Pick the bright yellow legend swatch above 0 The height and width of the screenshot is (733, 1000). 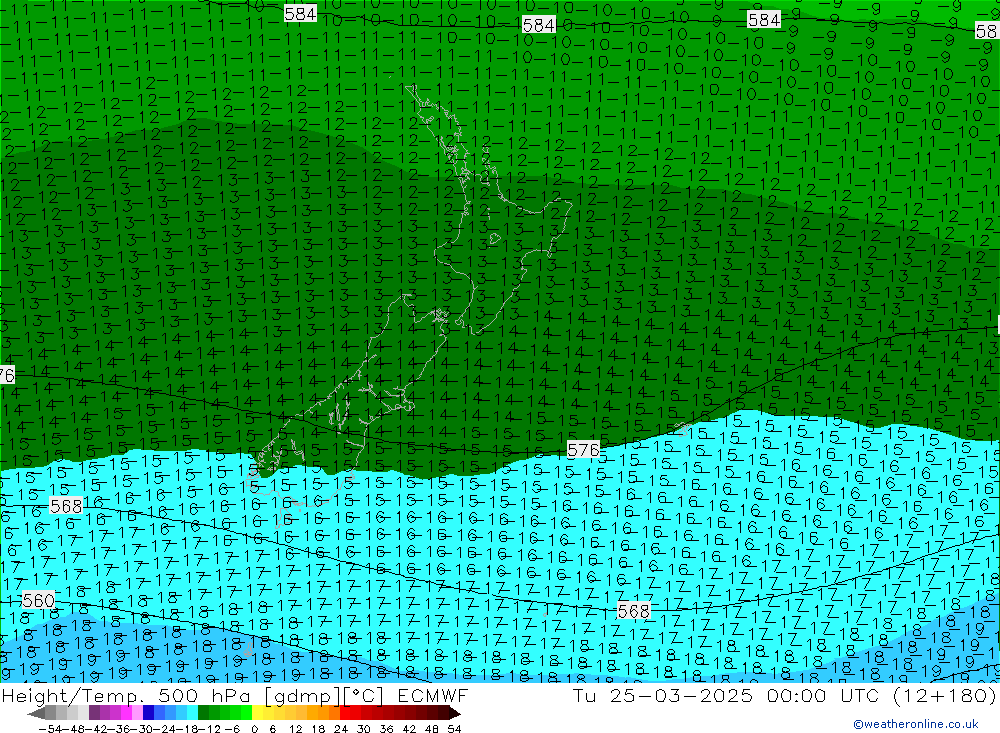click(x=258, y=713)
